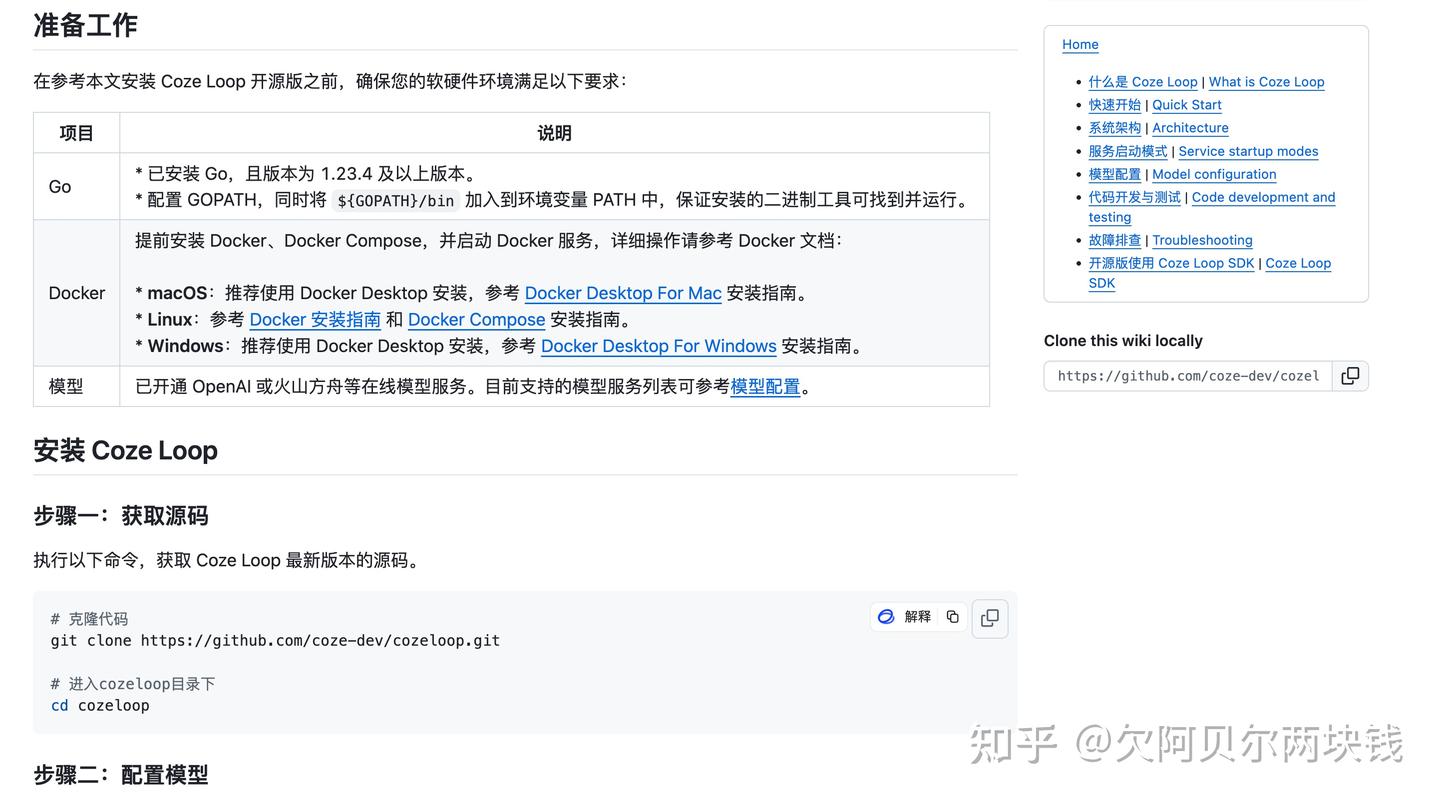The image size is (1440, 802).
Task: Open the Docker Compose install guide
Action: point(476,319)
